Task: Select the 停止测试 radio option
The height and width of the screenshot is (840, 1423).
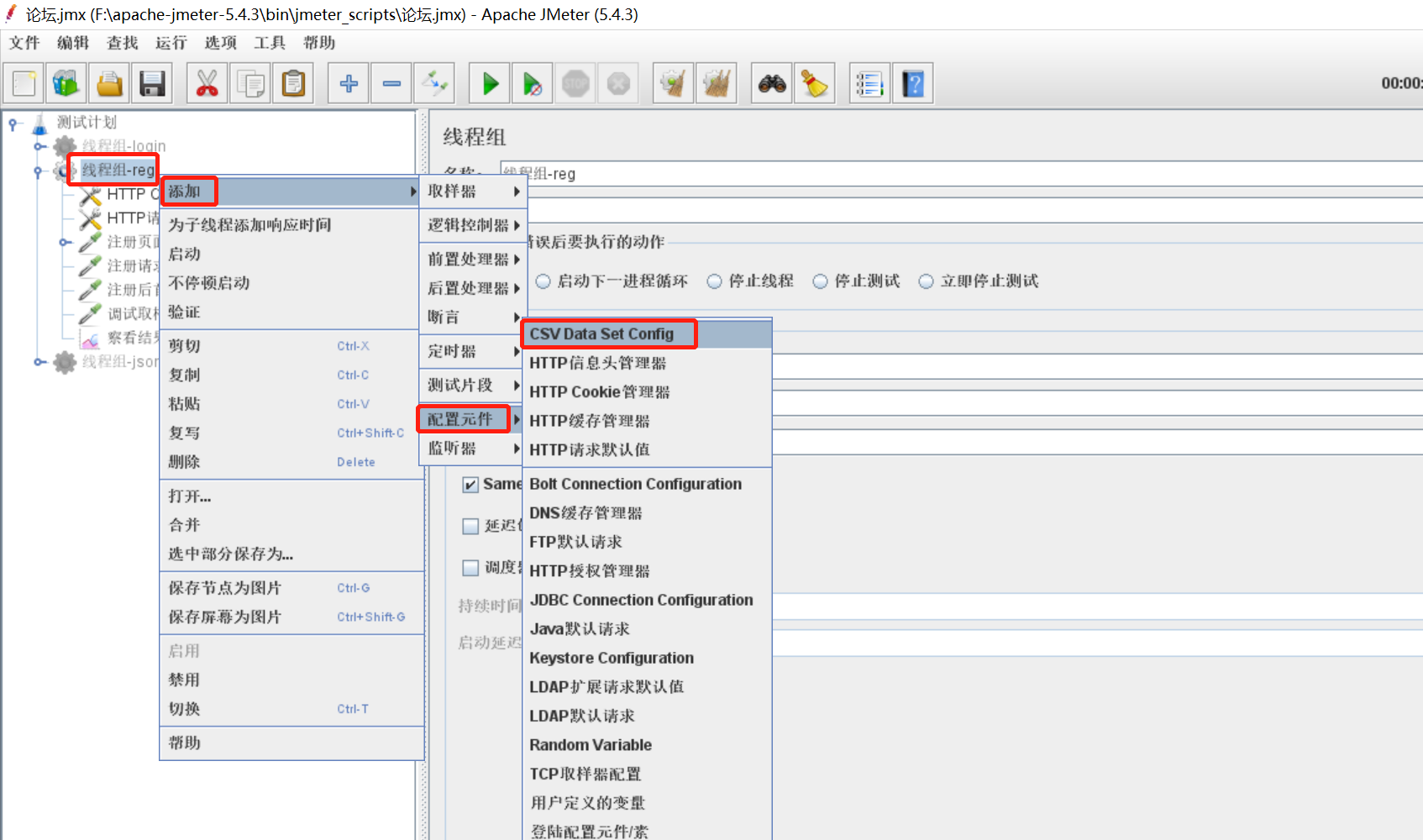Action: click(820, 281)
